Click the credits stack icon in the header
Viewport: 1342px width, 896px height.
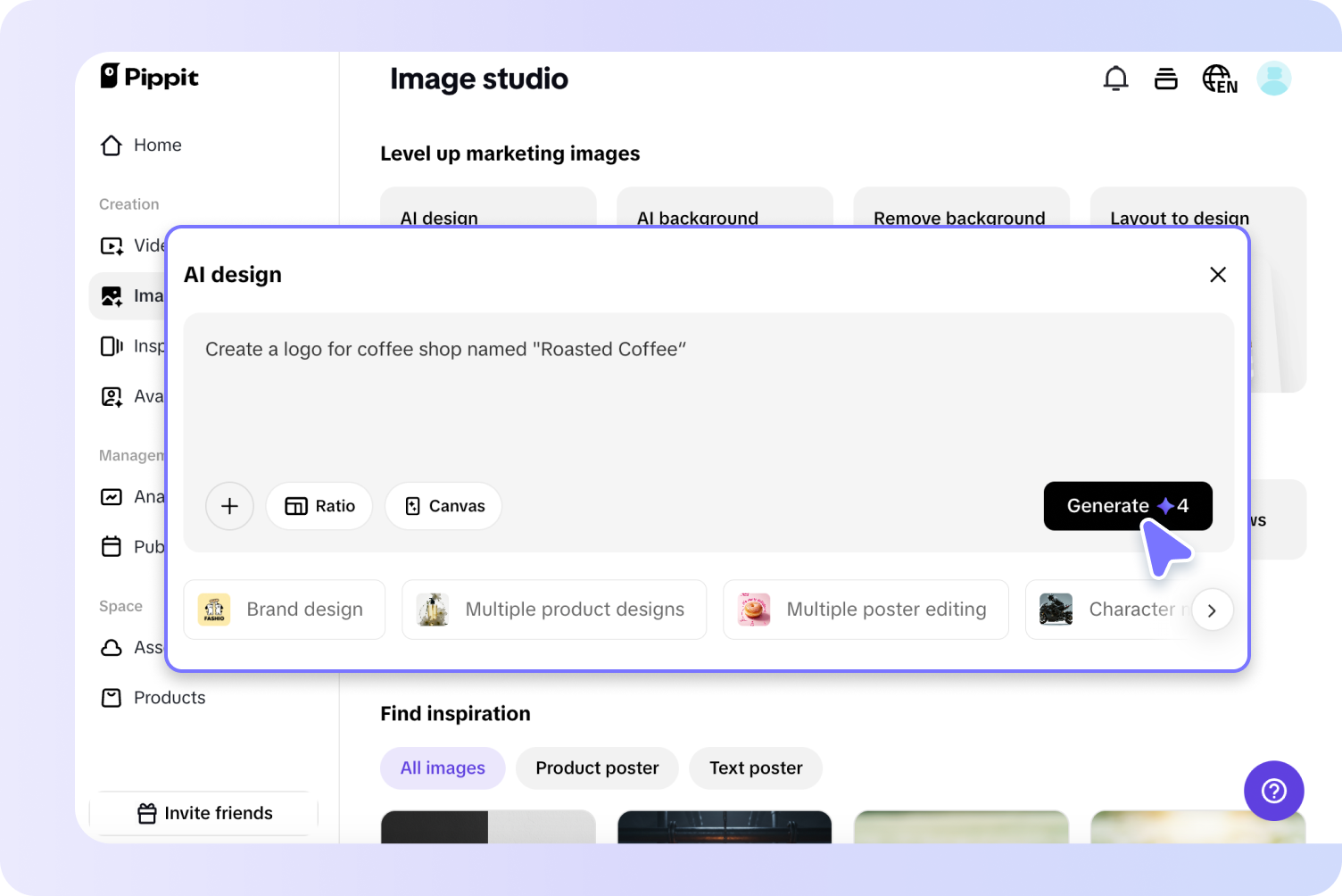pos(1166,79)
